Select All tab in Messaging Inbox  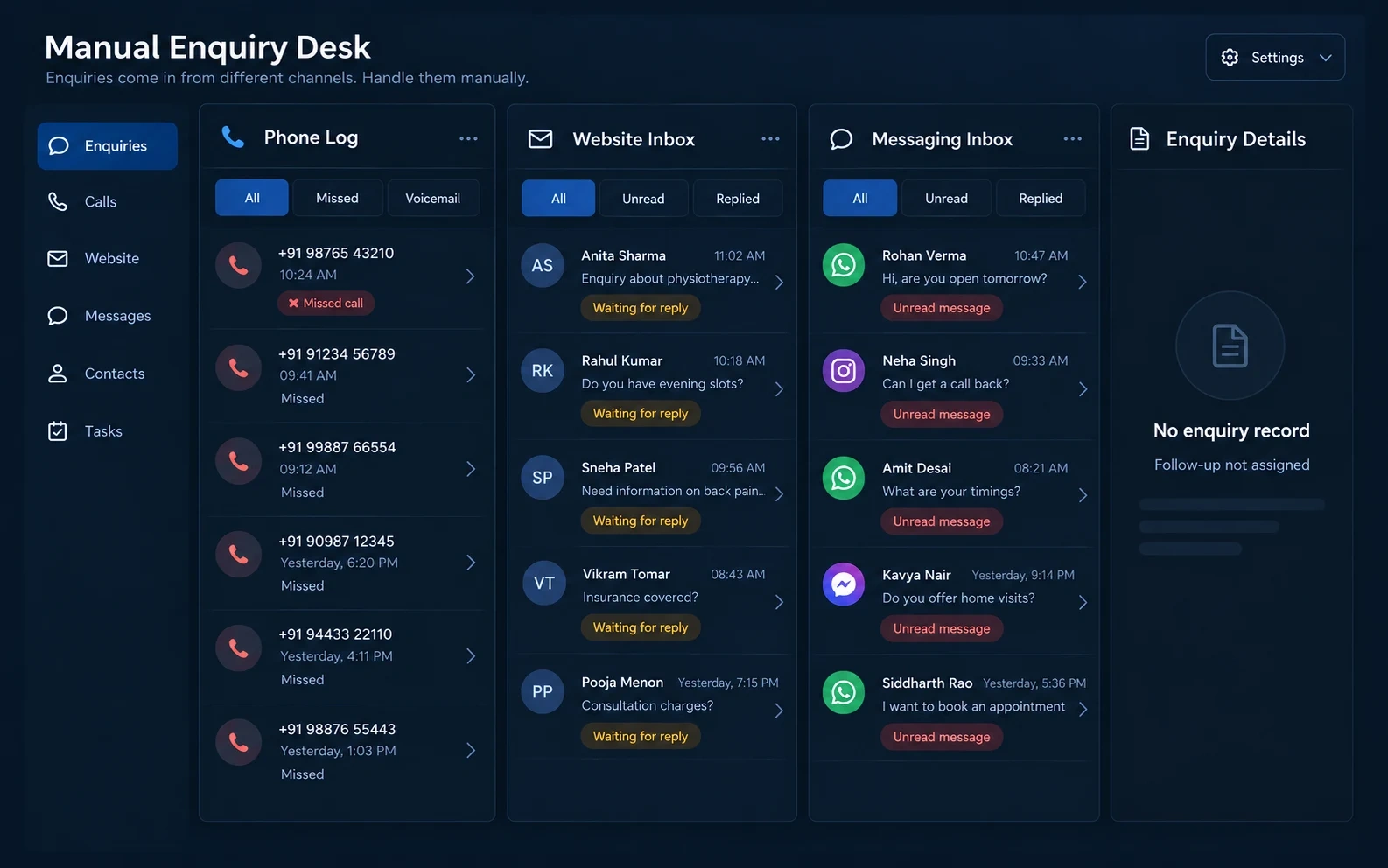point(860,199)
